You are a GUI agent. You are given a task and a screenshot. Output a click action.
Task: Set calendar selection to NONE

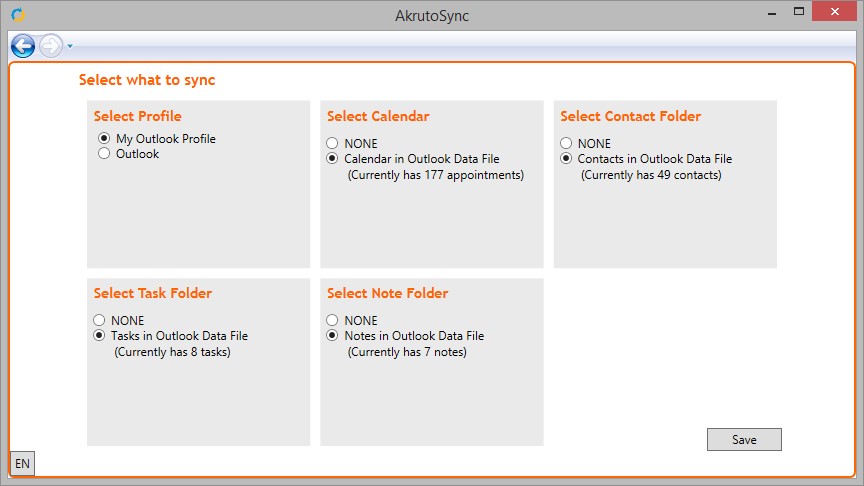[x=333, y=144]
